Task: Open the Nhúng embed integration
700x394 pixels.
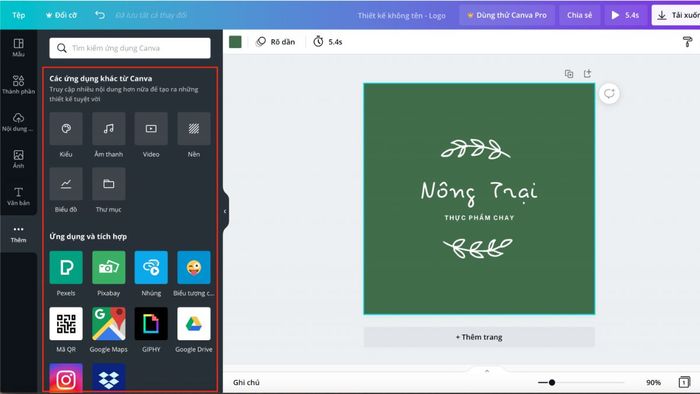Action: 151,267
